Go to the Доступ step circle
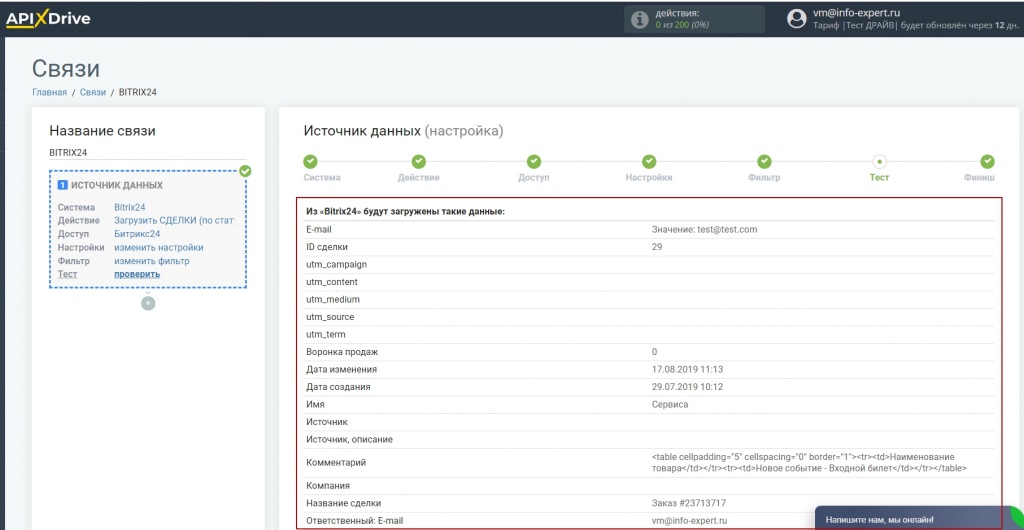1024x530 pixels. point(534,161)
